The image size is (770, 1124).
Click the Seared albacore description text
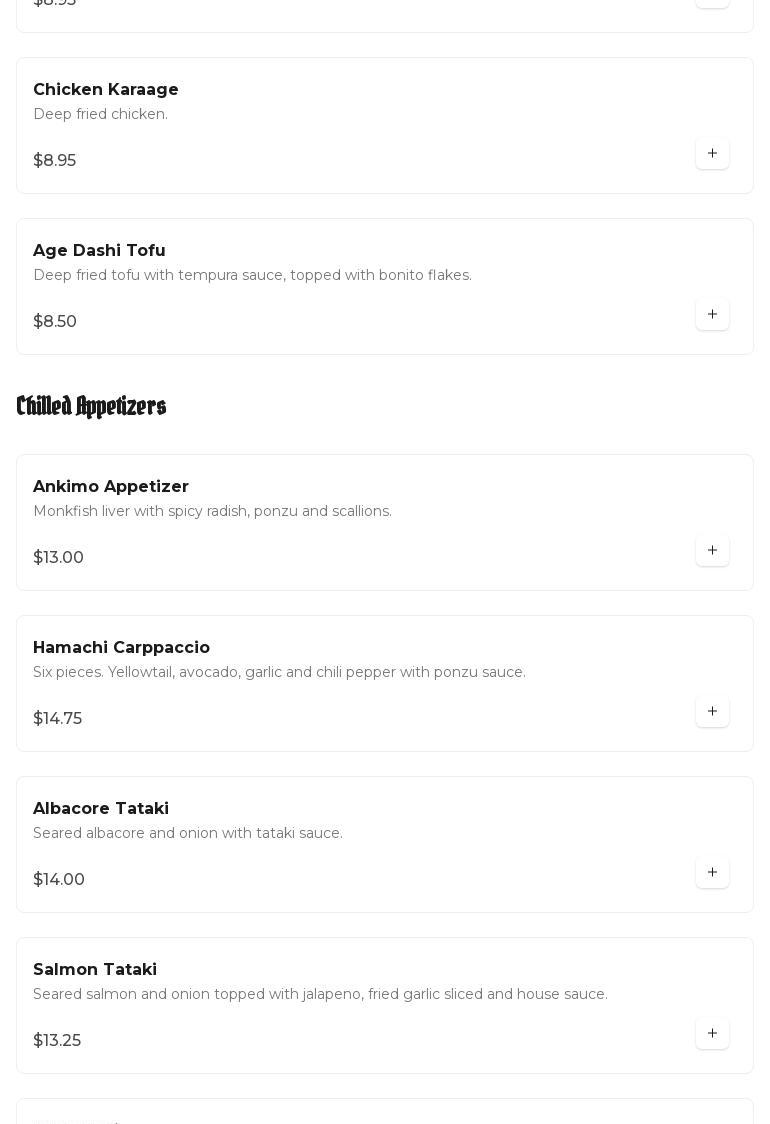click(x=188, y=834)
